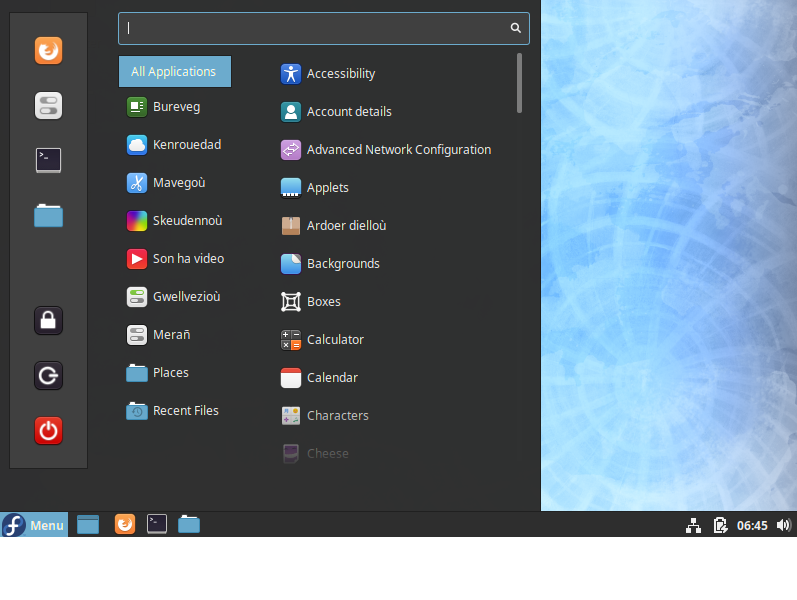Image resolution: width=797 pixels, height=600 pixels.
Task: Open the Places category
Action: click(175, 373)
